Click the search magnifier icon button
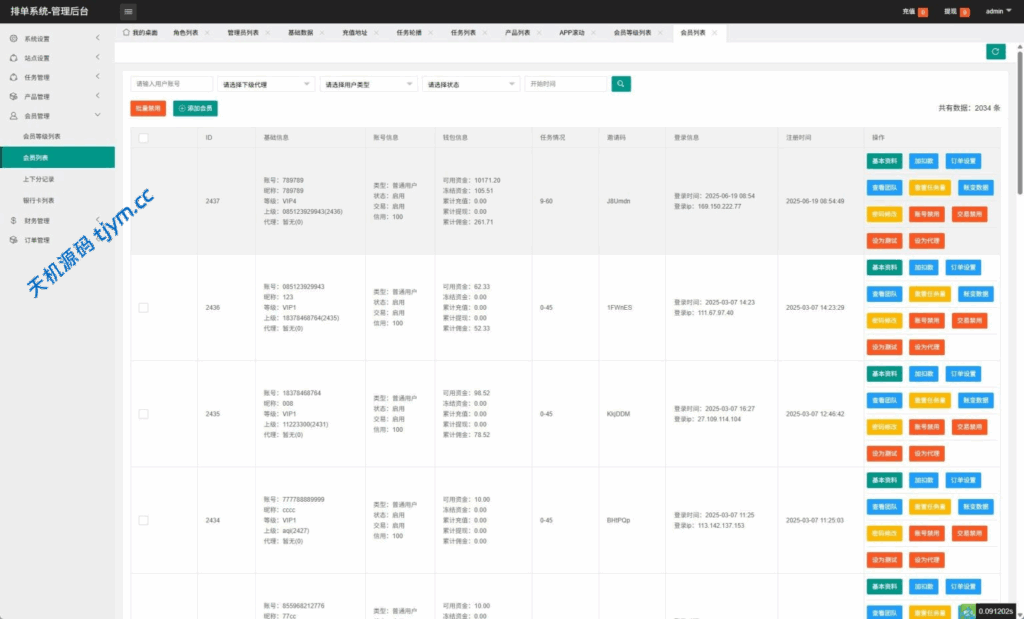The image size is (1024, 619). (x=621, y=85)
